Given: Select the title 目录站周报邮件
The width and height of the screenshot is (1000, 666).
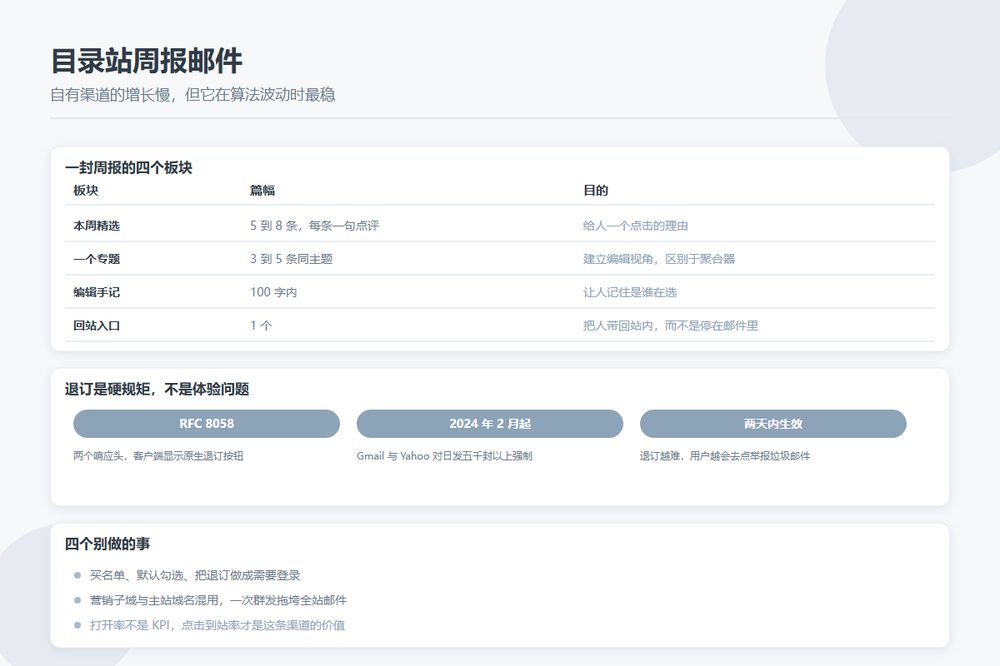Looking at the screenshot, I should click(147, 61).
